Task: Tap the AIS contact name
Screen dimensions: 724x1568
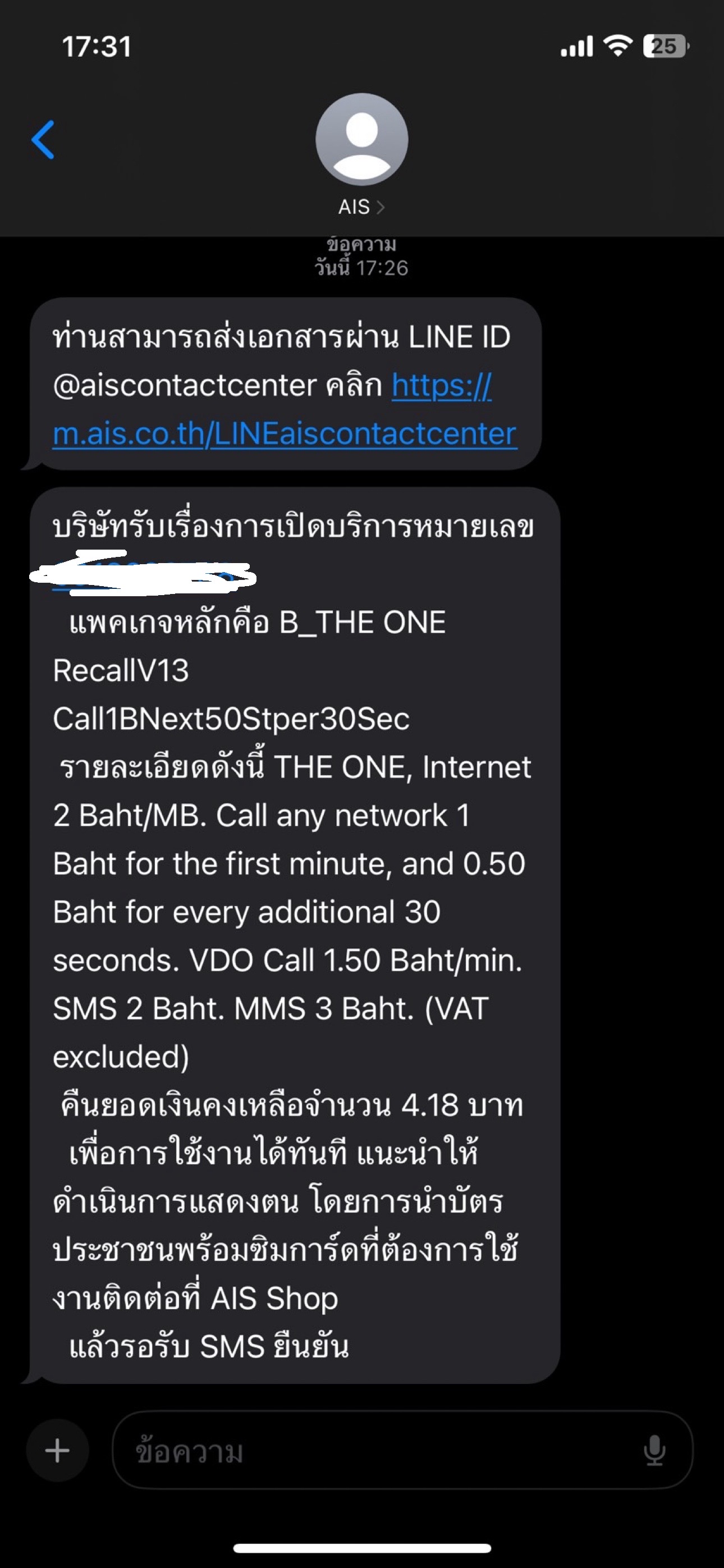Action: 354,207
